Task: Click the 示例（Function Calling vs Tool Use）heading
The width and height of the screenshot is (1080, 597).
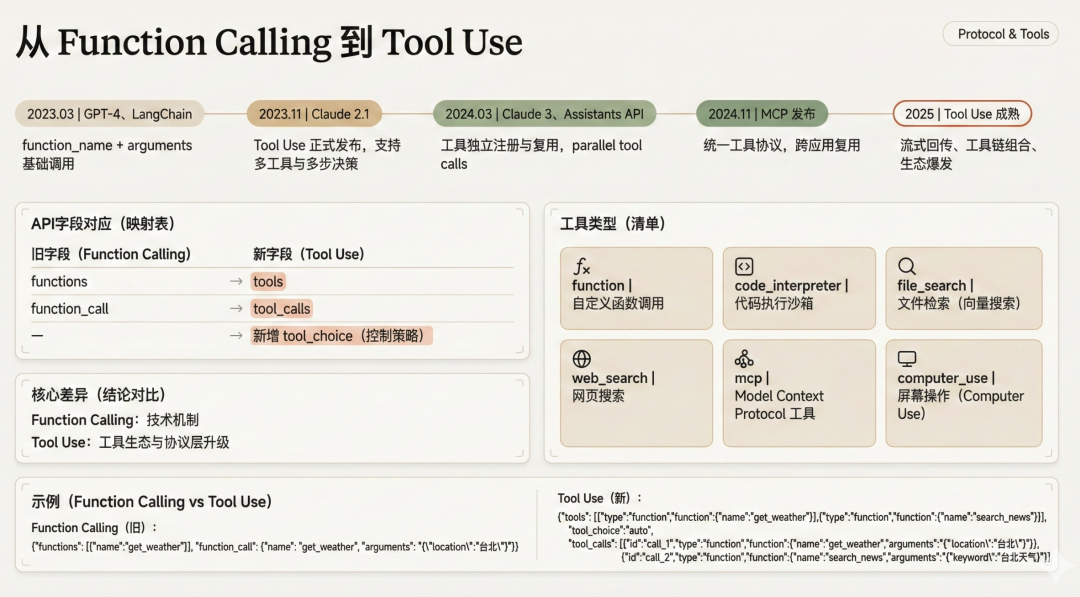Action: [x=152, y=501]
